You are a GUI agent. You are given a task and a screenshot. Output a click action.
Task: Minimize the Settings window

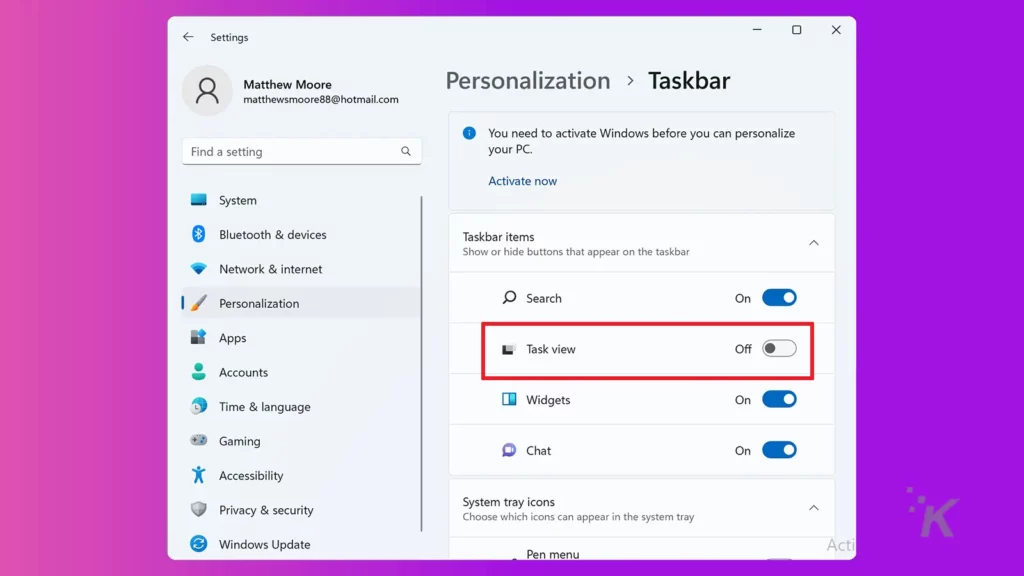pos(757,29)
